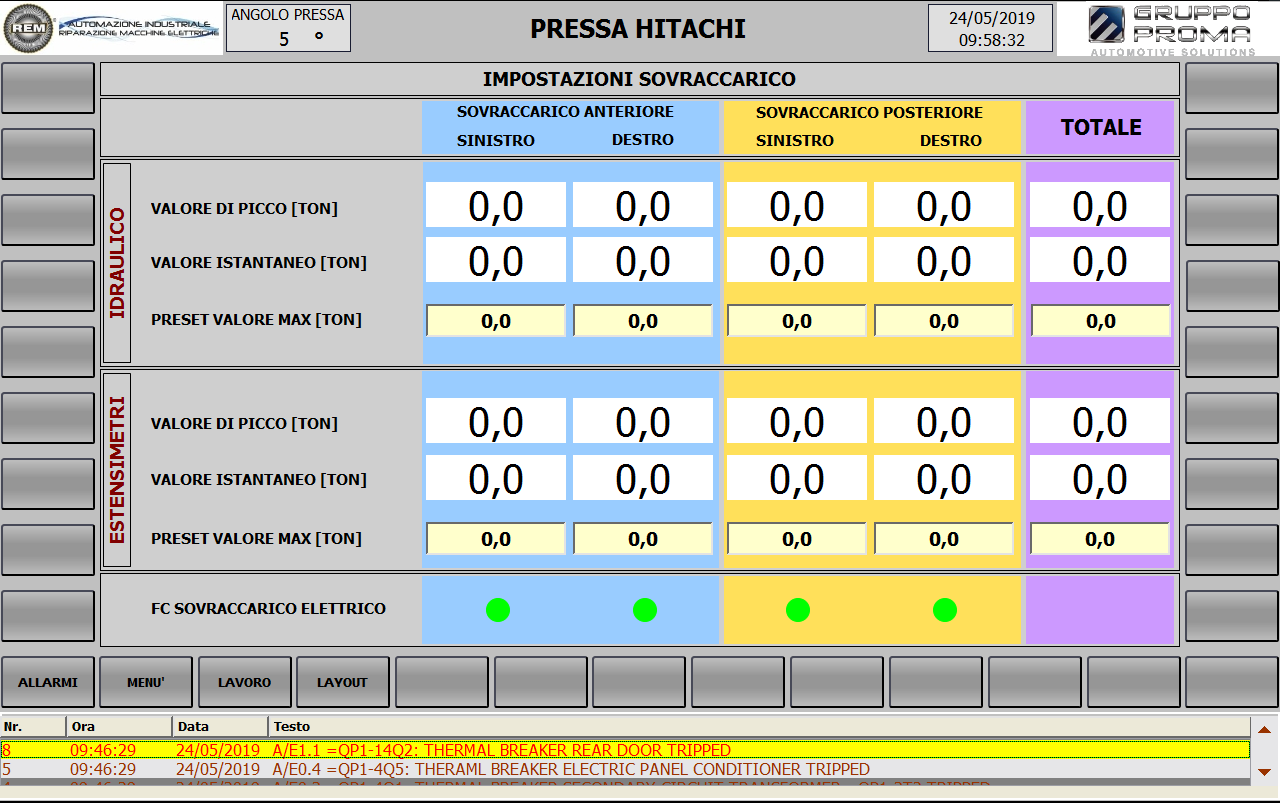The image size is (1280, 803).
Task: Click IMPOSTAZIONI SOVRACCARICO title bar
Action: pos(640,79)
